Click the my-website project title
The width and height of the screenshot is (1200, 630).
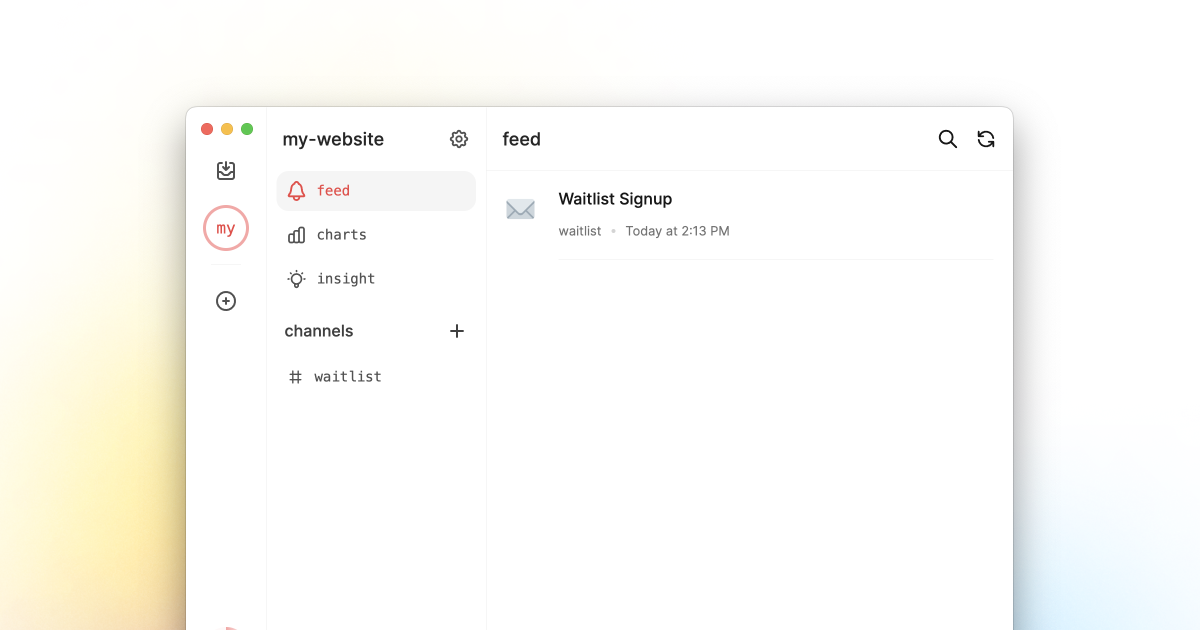coord(333,139)
